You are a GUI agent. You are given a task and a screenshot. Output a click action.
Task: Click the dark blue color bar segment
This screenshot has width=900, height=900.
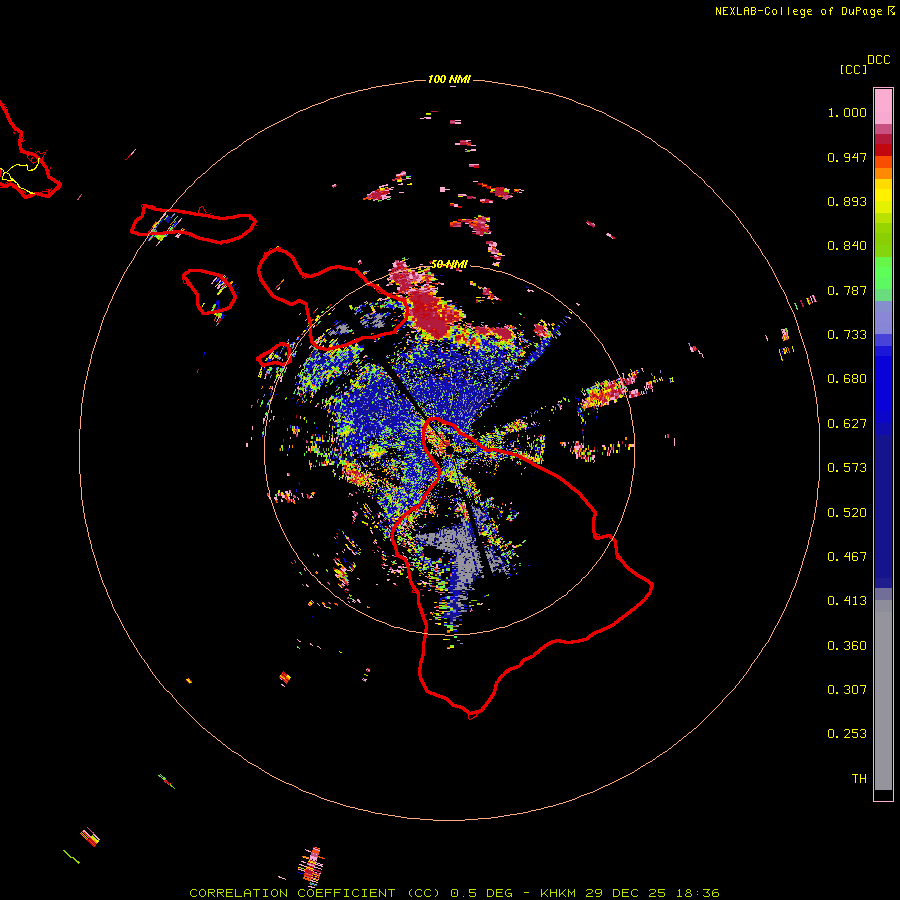click(x=883, y=511)
